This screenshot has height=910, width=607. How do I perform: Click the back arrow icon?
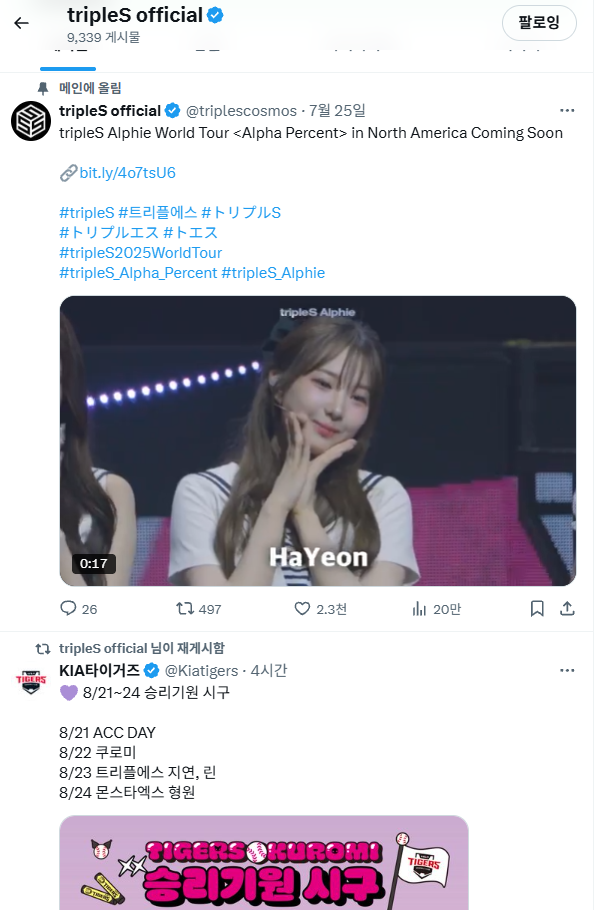[x=21, y=23]
